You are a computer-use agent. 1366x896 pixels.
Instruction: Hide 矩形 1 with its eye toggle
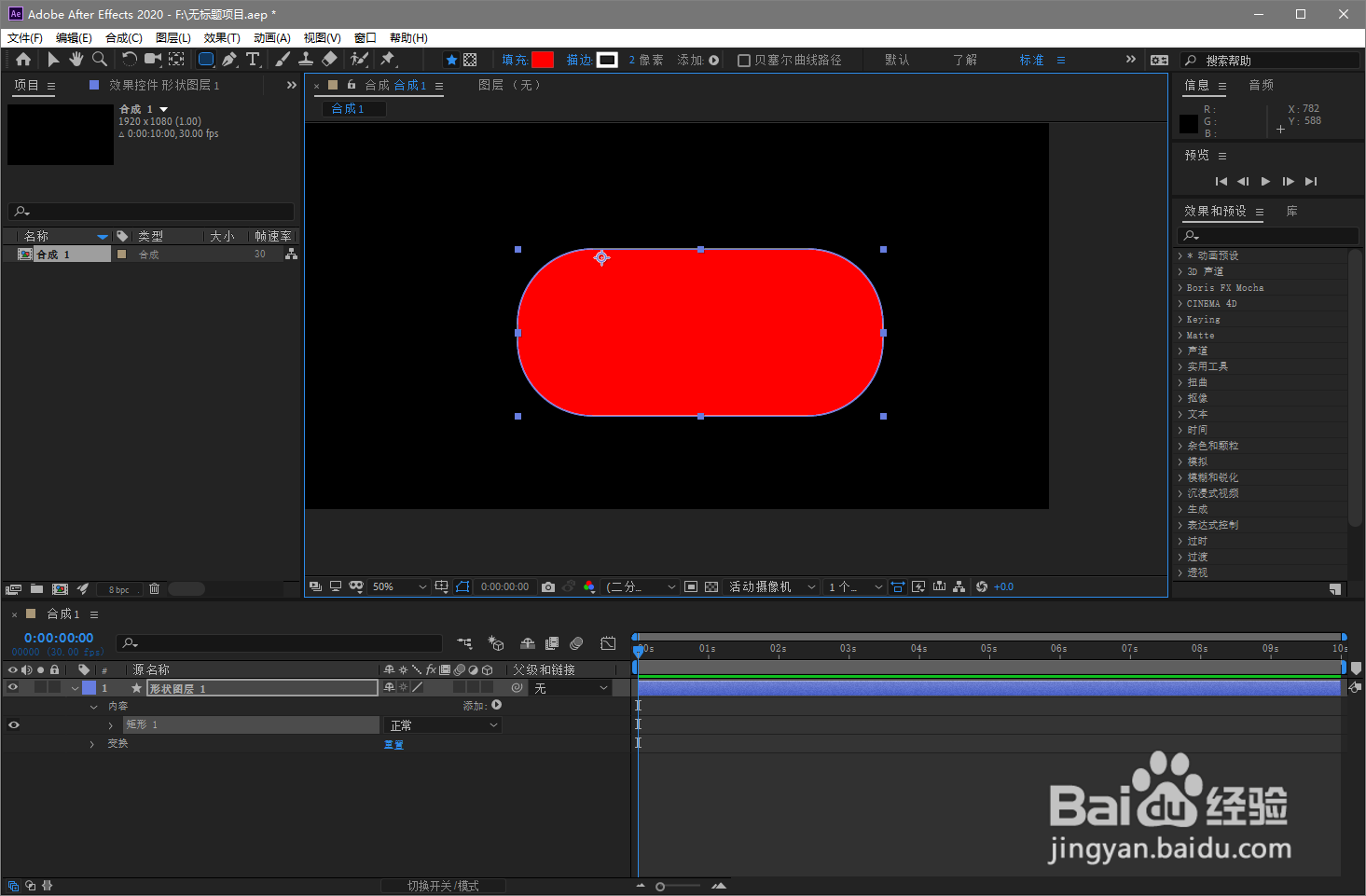(13, 725)
